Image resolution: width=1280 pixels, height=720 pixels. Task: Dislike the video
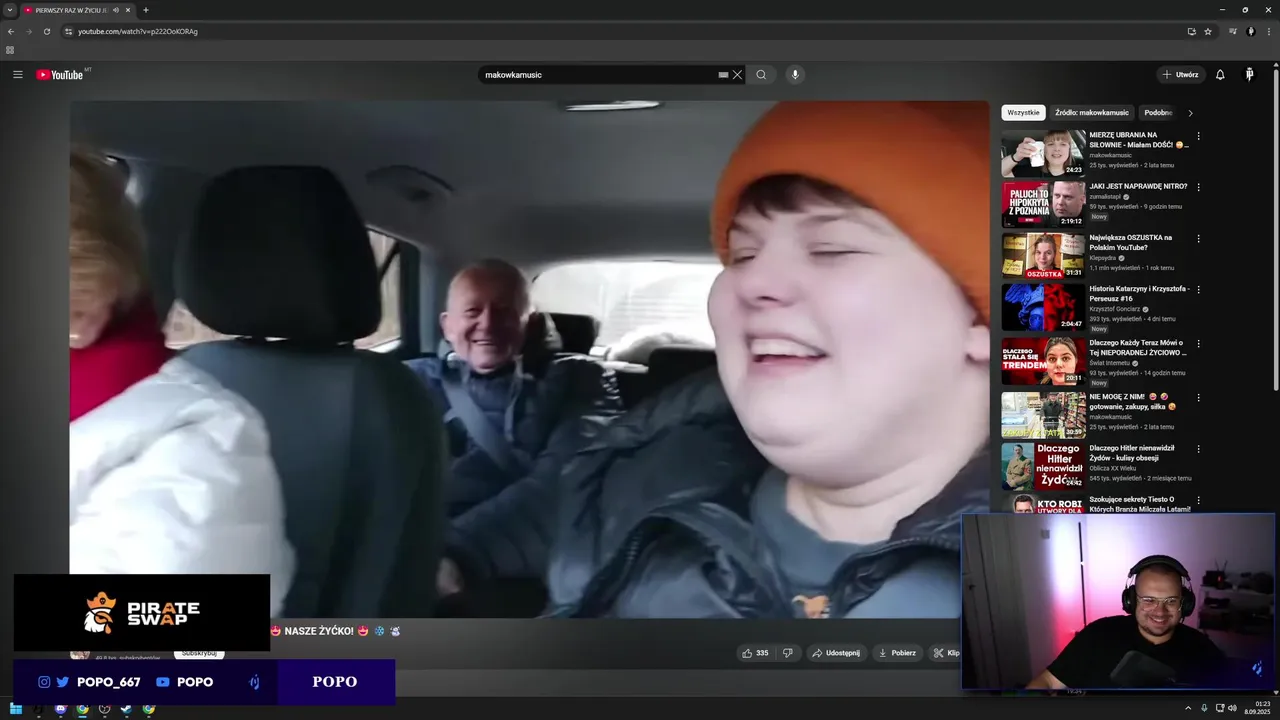pyautogui.click(x=788, y=653)
